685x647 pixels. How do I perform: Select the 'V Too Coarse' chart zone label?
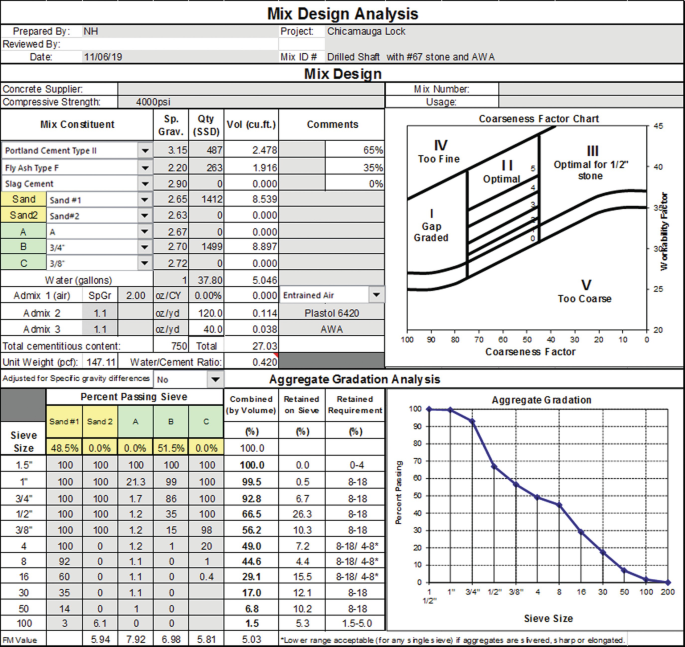click(x=585, y=291)
